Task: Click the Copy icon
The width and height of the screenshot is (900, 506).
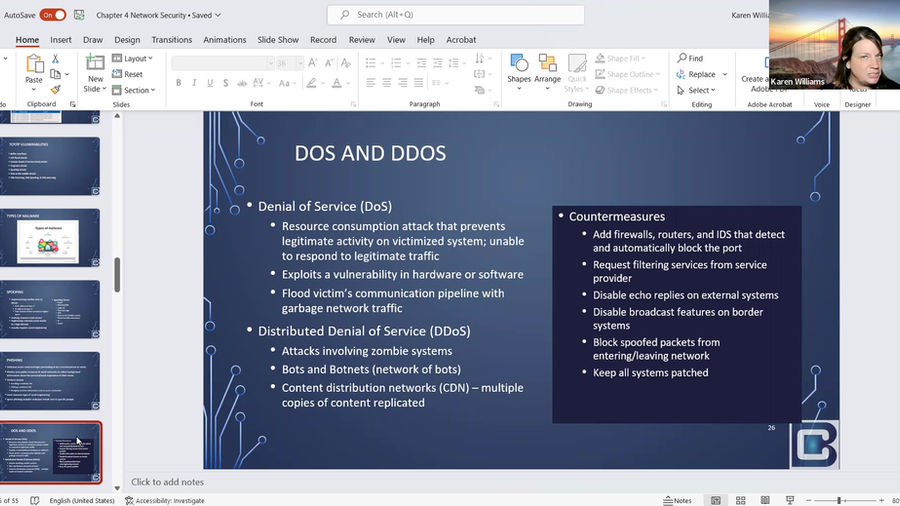Action: point(55,74)
